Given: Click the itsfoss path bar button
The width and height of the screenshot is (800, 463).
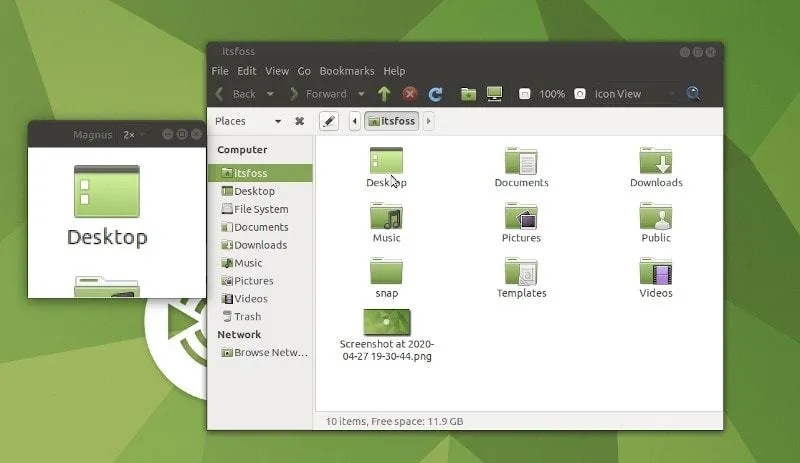Looking at the screenshot, I should pos(391,121).
